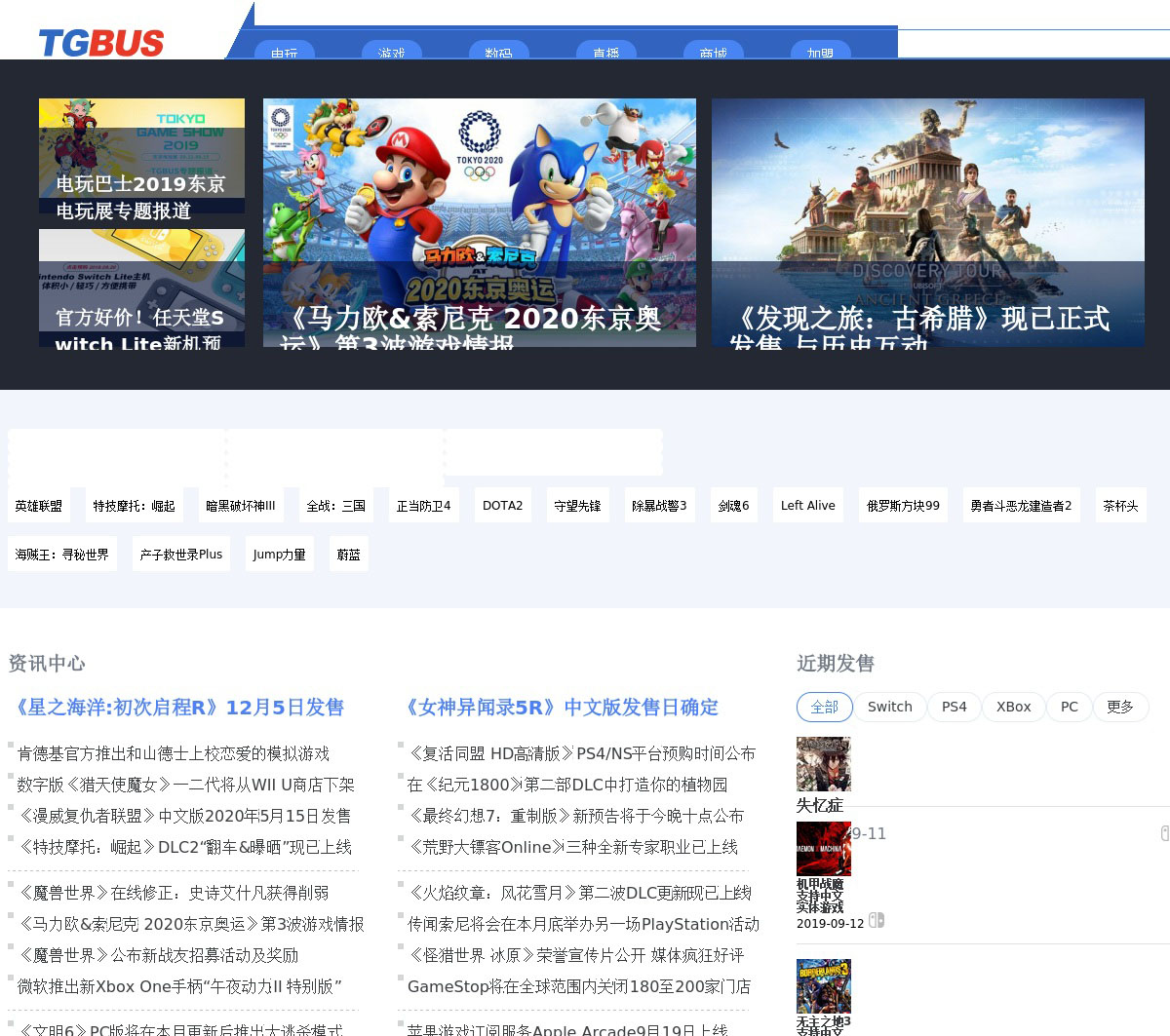Open the Mario & Sonic Tokyo 2020 banner

(x=479, y=222)
